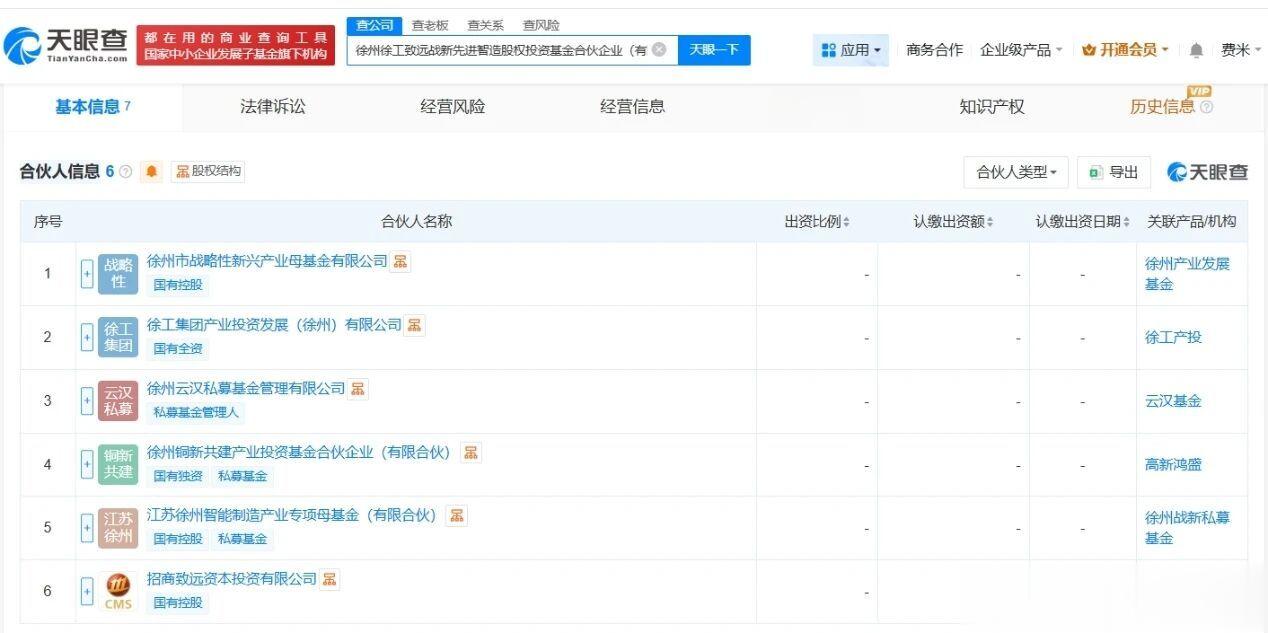Click the TianYanCha logo in the header
Viewport: 1268px width, 633px height.
pos(66,44)
